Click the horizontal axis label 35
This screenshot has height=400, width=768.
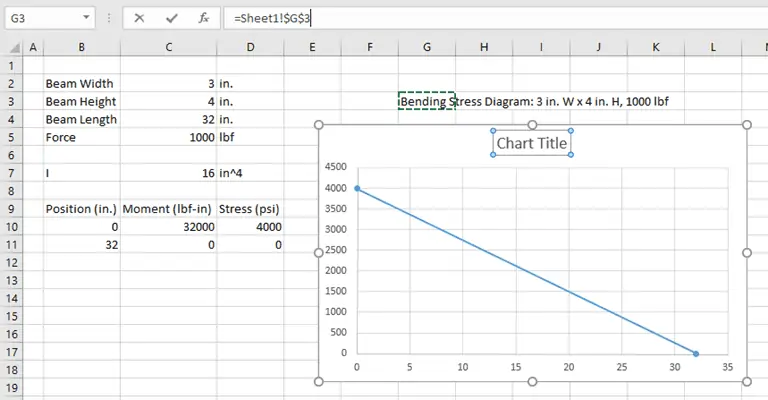727,367
